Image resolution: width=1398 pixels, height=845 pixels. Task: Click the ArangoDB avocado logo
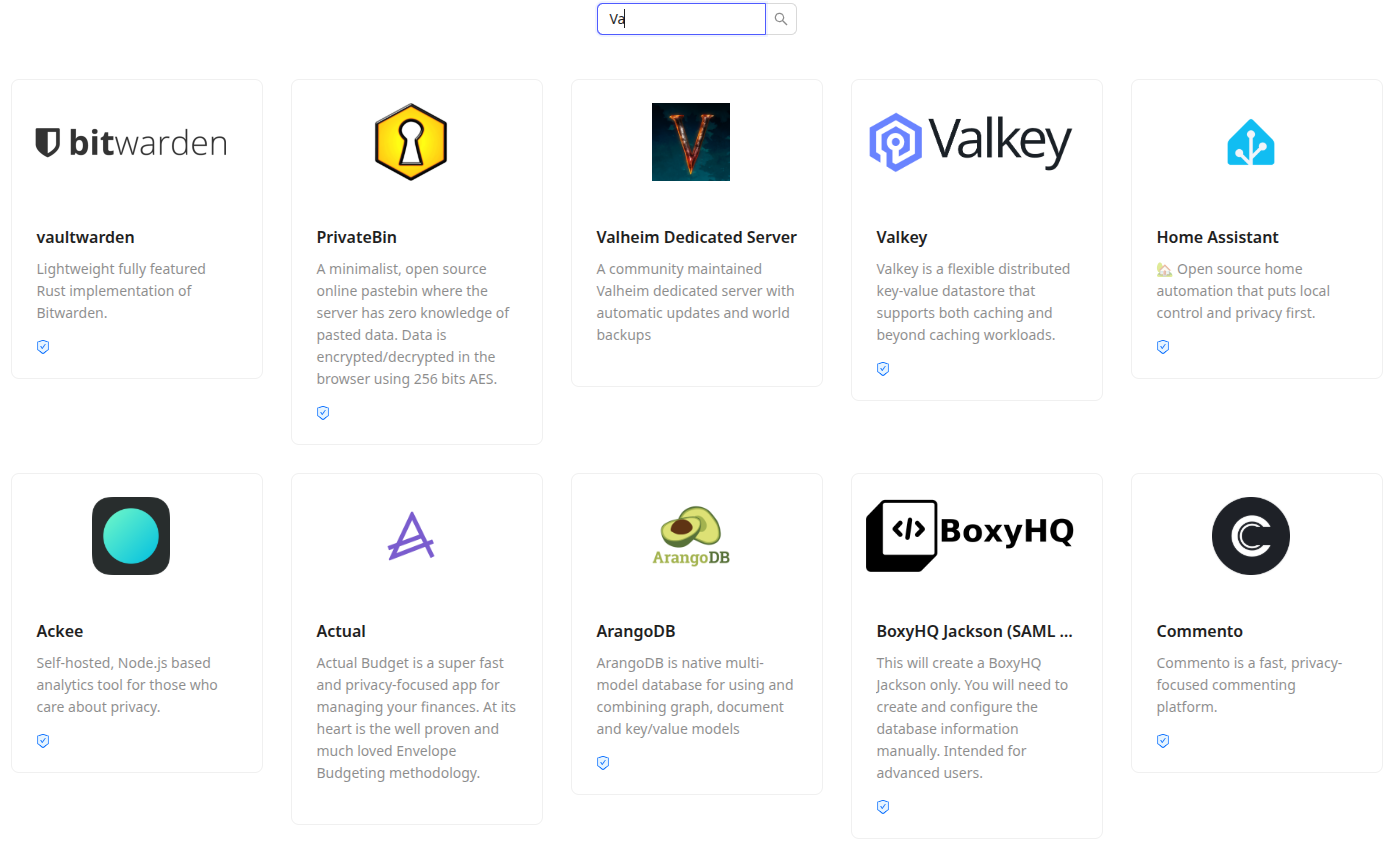[691, 536]
